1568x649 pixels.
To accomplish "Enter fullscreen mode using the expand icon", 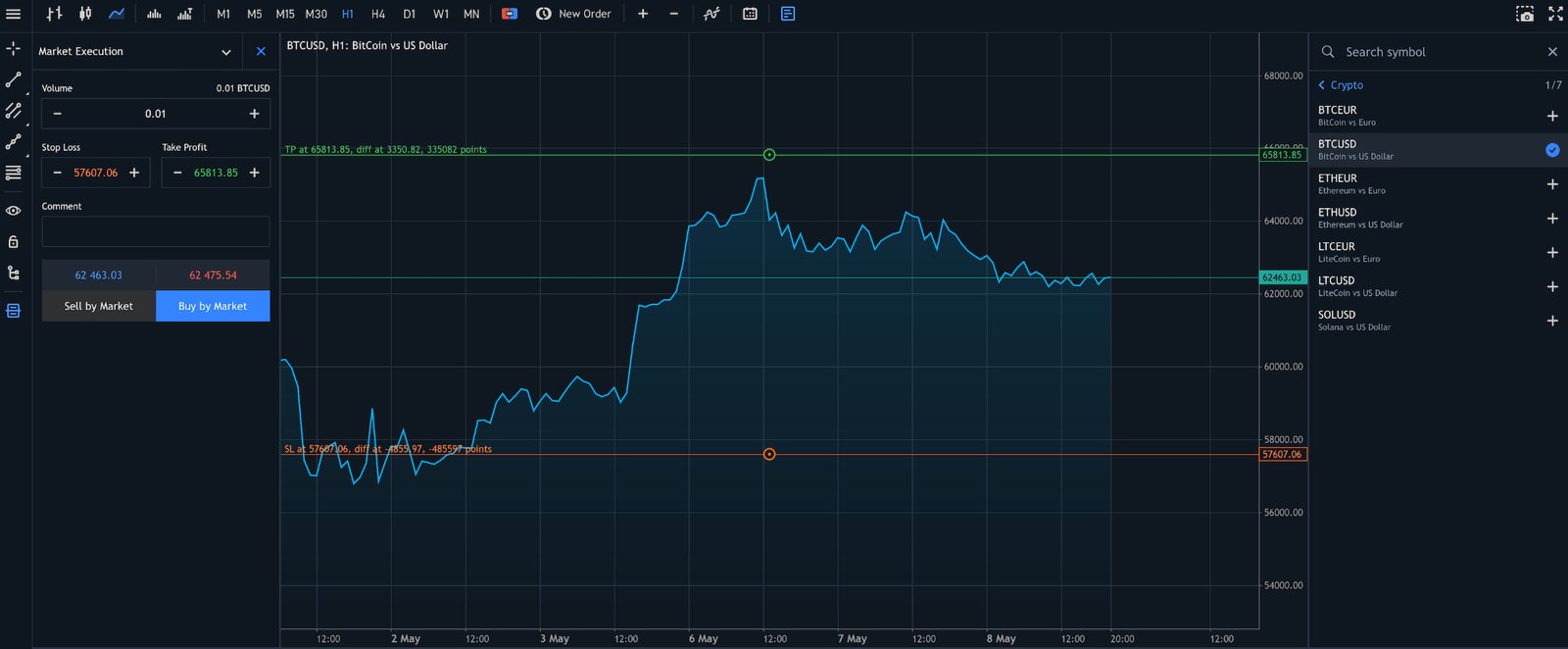I will coord(1555,14).
